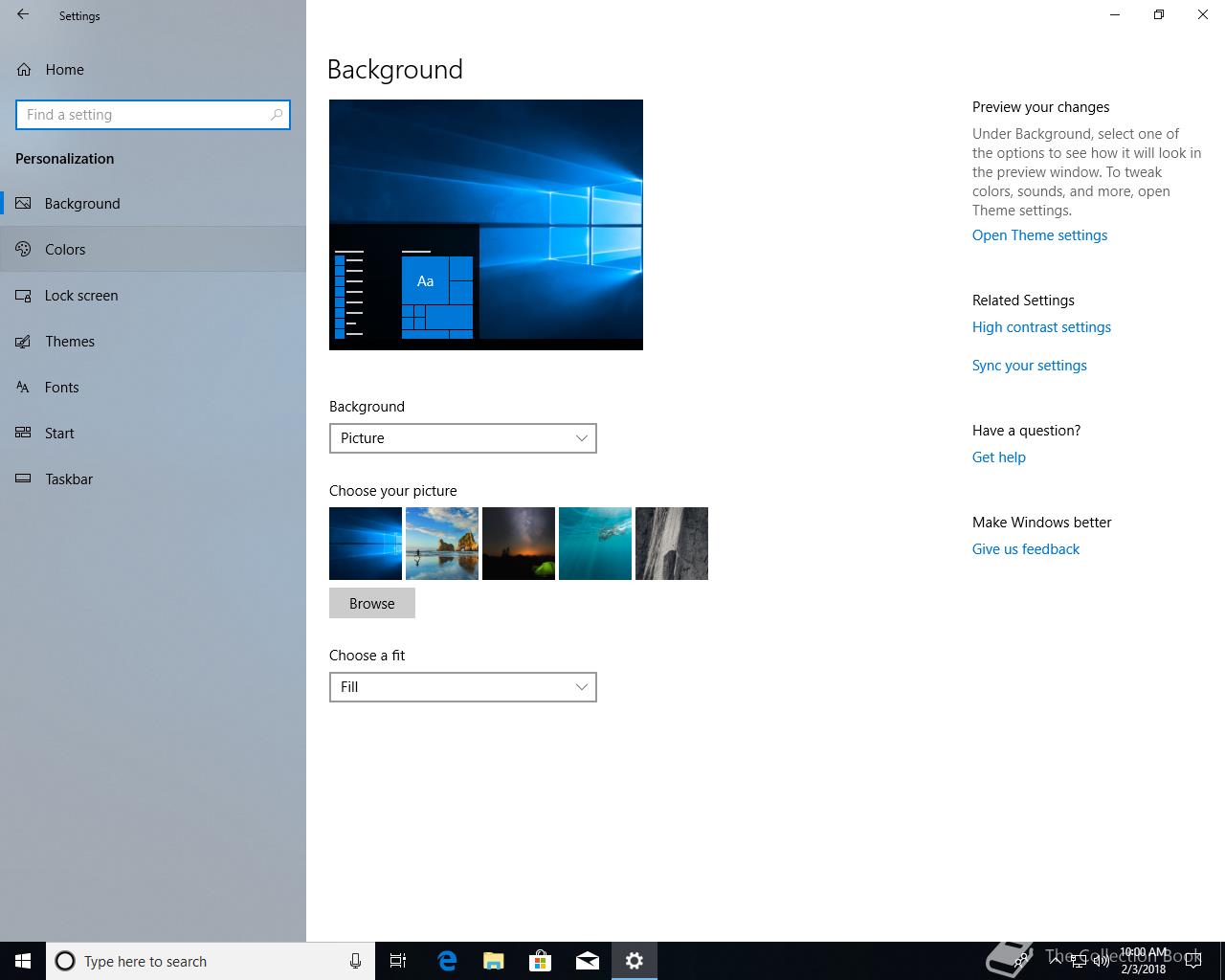Click the back arrow in Settings
Screen dimensions: 1225x980
pyautogui.click(x=23, y=15)
